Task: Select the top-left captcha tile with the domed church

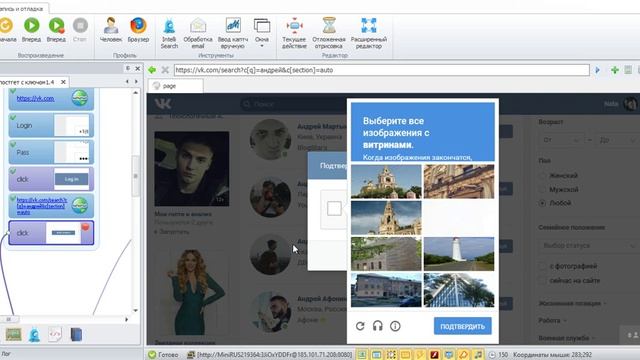Action: [x=386, y=181]
